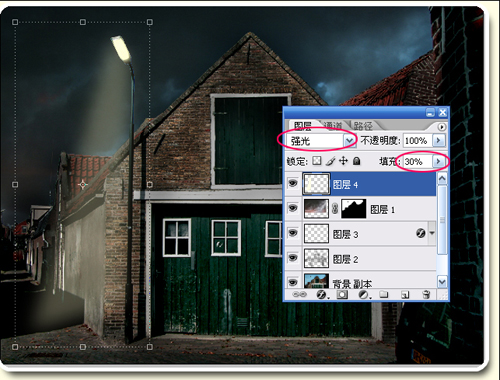
Task: Add a layer mask to 图层 4
Action: (x=342, y=295)
